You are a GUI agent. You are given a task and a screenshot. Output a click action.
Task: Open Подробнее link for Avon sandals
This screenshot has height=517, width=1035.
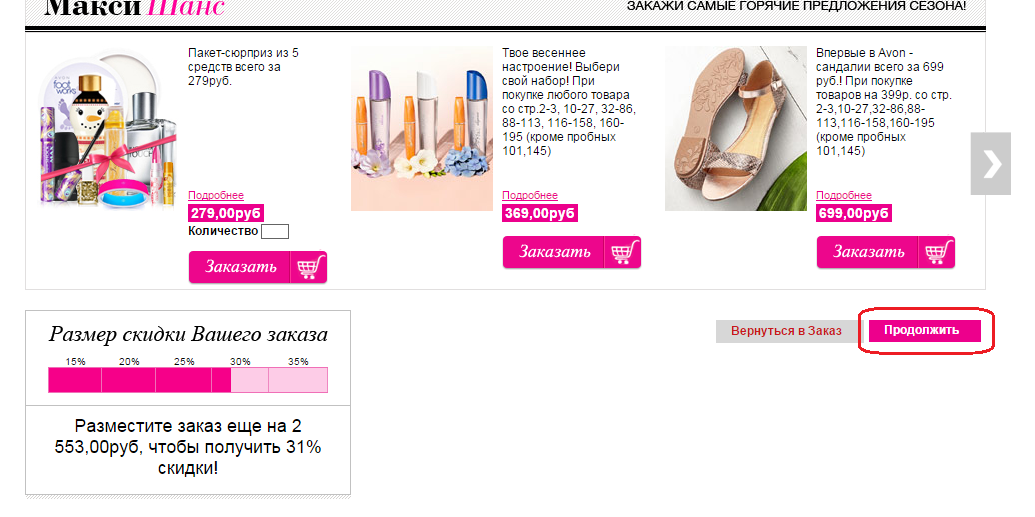[844, 195]
